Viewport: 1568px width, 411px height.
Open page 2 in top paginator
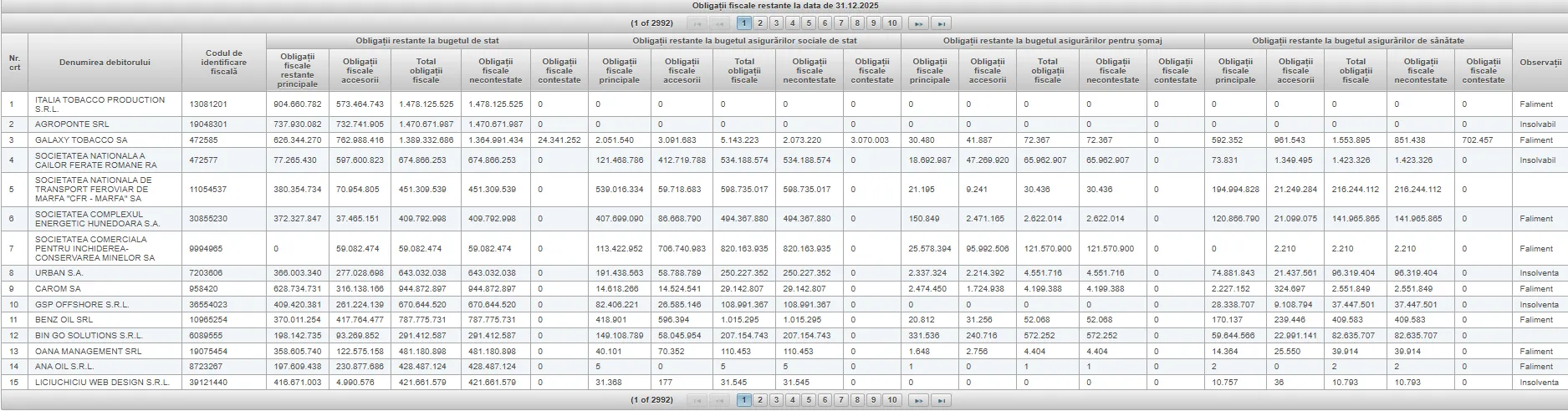point(760,23)
